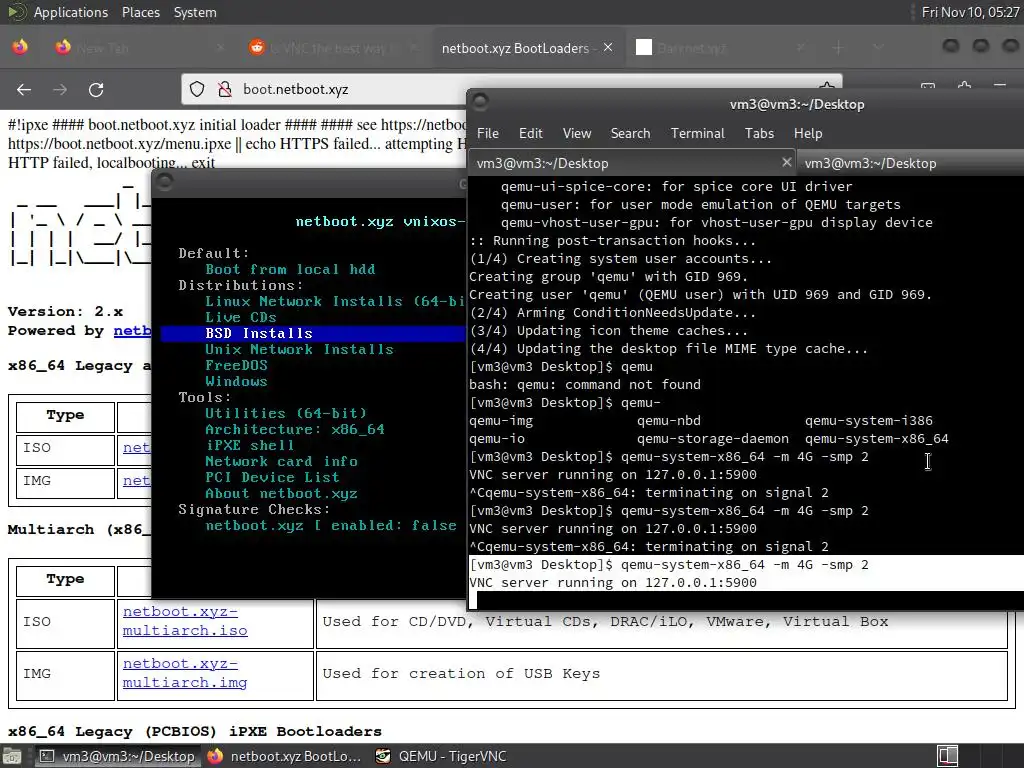
Task: Open the terminal View menu
Action: [577, 133]
